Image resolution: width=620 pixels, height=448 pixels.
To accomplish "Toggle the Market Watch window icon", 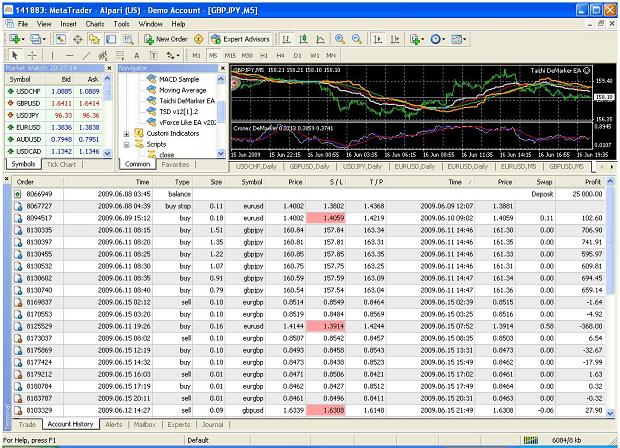I will tap(60, 39).
